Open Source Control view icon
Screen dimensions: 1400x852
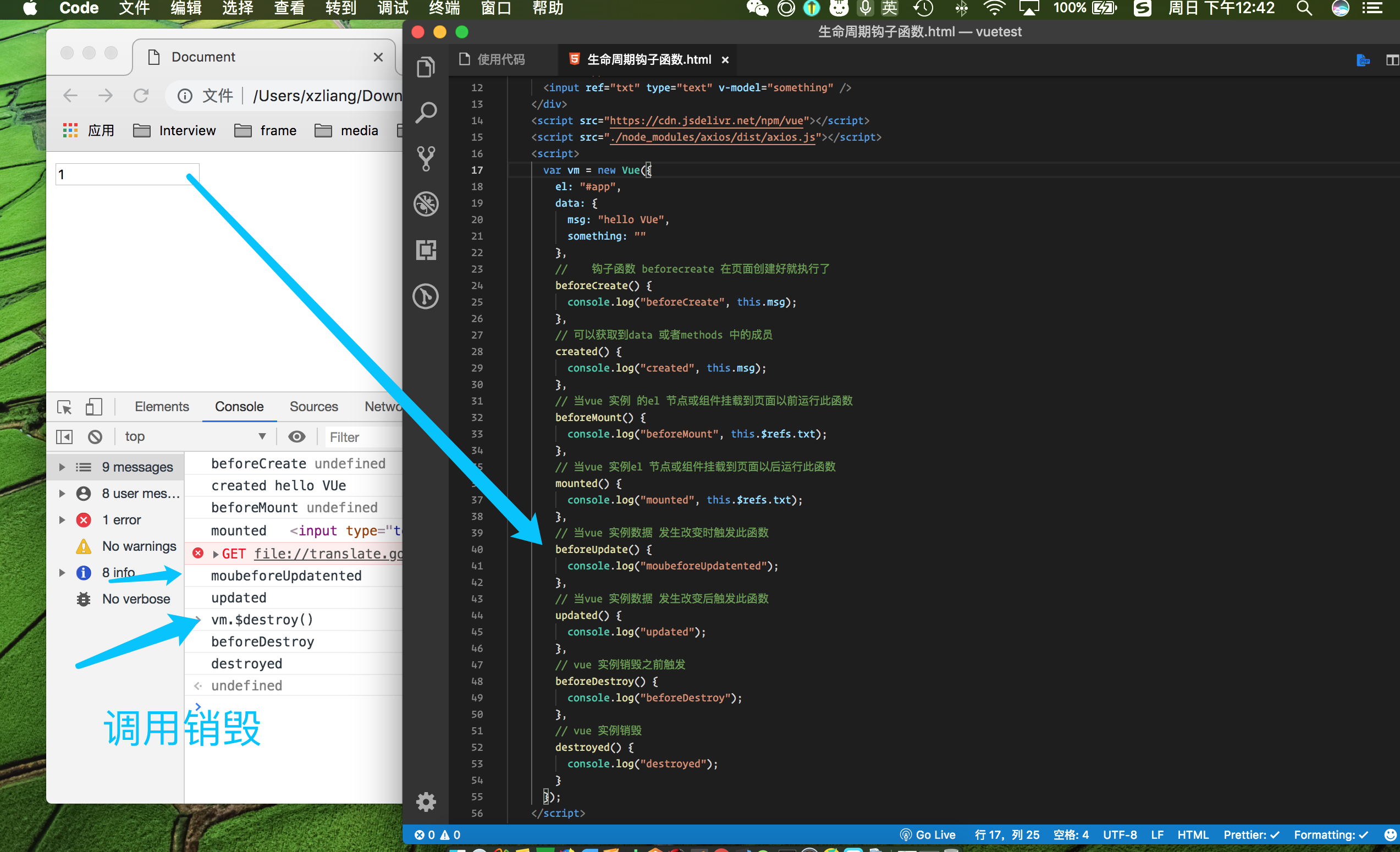coord(426,158)
